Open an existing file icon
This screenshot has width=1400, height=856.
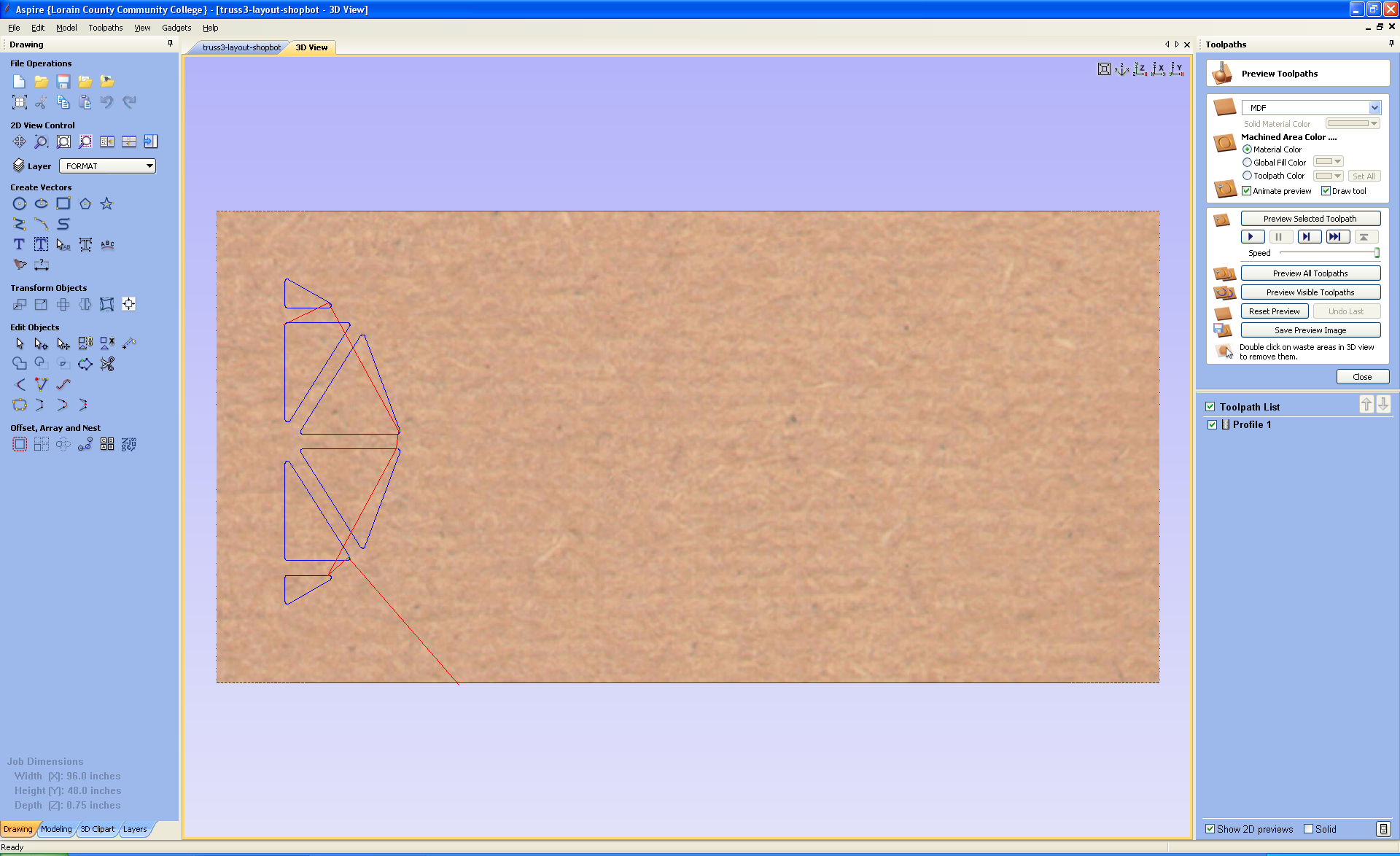click(x=42, y=82)
